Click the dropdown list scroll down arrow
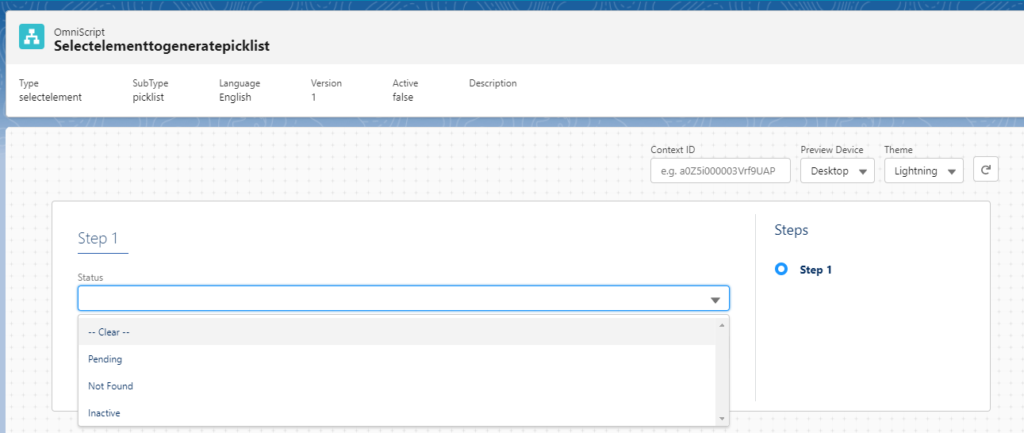The height and width of the screenshot is (433, 1024). [x=722, y=418]
